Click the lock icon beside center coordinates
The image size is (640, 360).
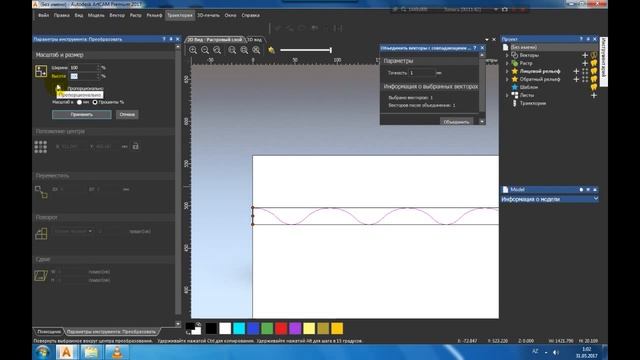pyautogui.click(x=136, y=146)
